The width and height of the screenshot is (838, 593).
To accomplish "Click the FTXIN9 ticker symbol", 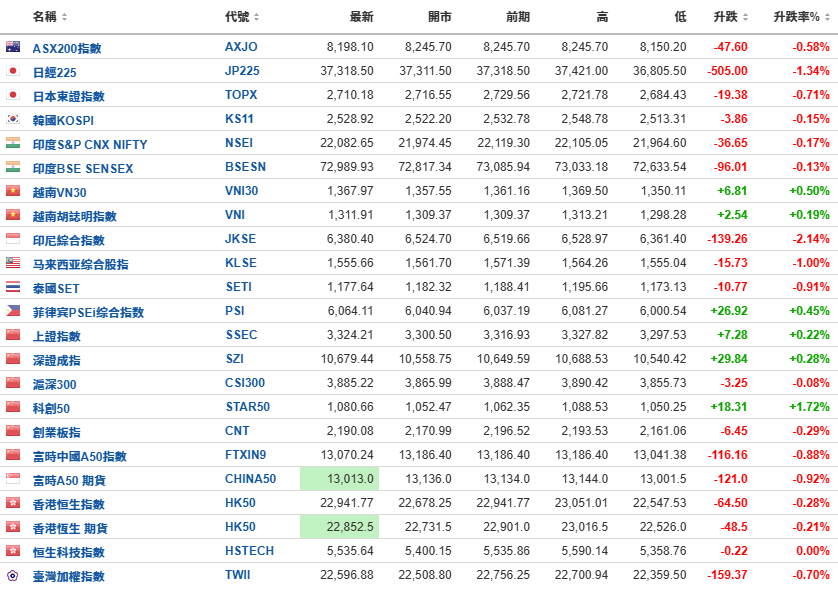I will 245,455.
